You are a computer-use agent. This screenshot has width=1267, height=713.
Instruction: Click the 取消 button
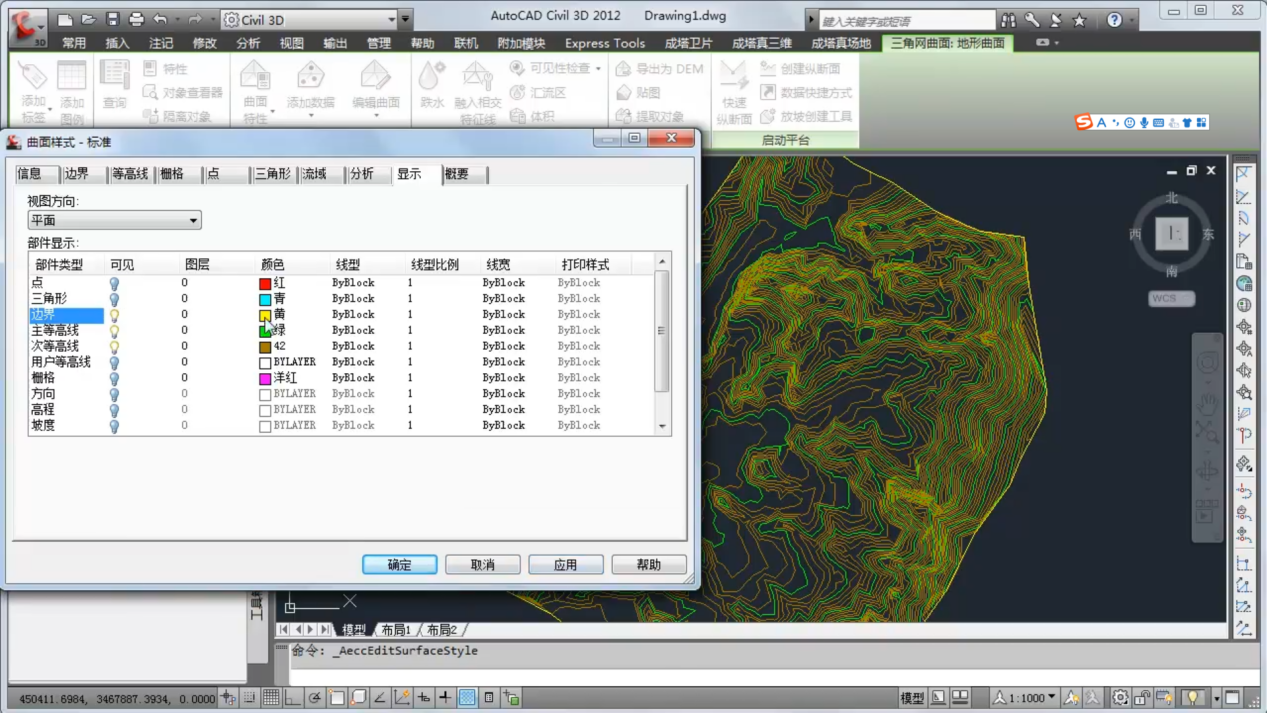483,565
